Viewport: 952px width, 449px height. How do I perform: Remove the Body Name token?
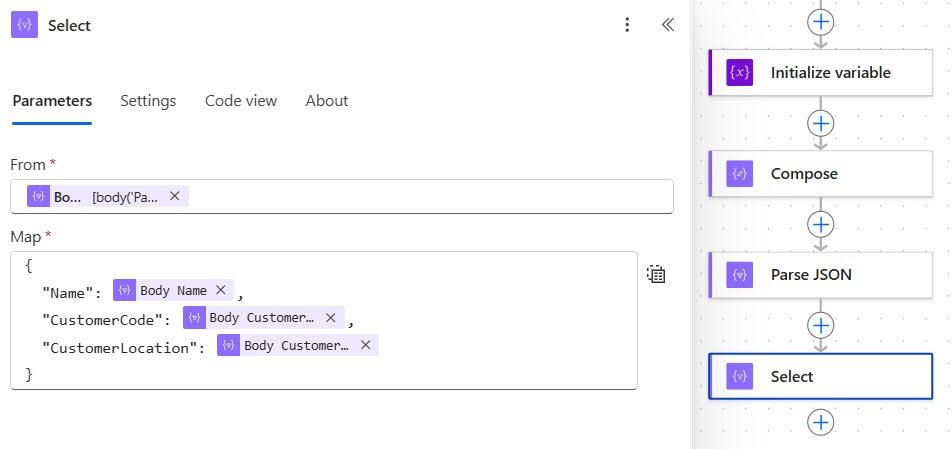(220, 291)
